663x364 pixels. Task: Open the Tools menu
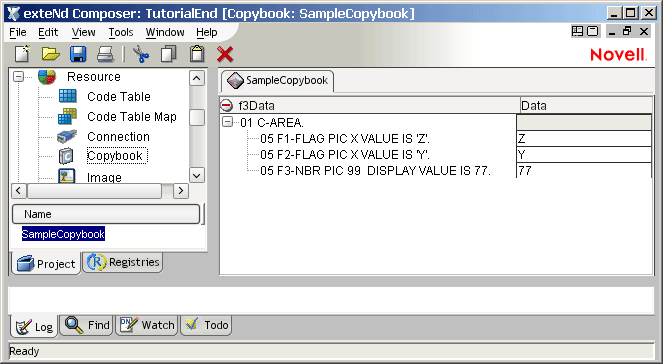(121, 32)
